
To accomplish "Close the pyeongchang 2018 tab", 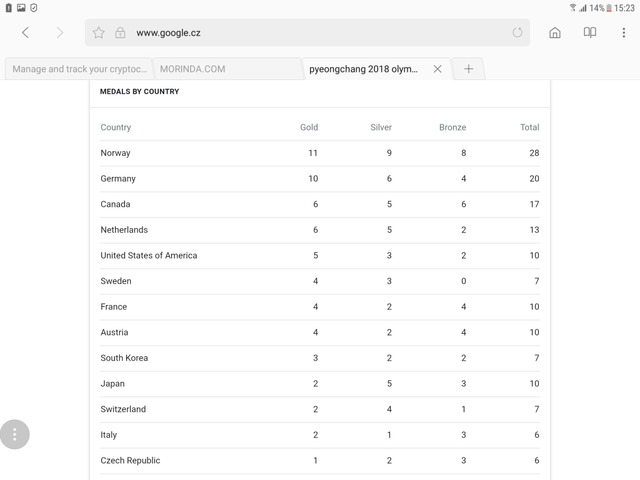I will click(438, 69).
